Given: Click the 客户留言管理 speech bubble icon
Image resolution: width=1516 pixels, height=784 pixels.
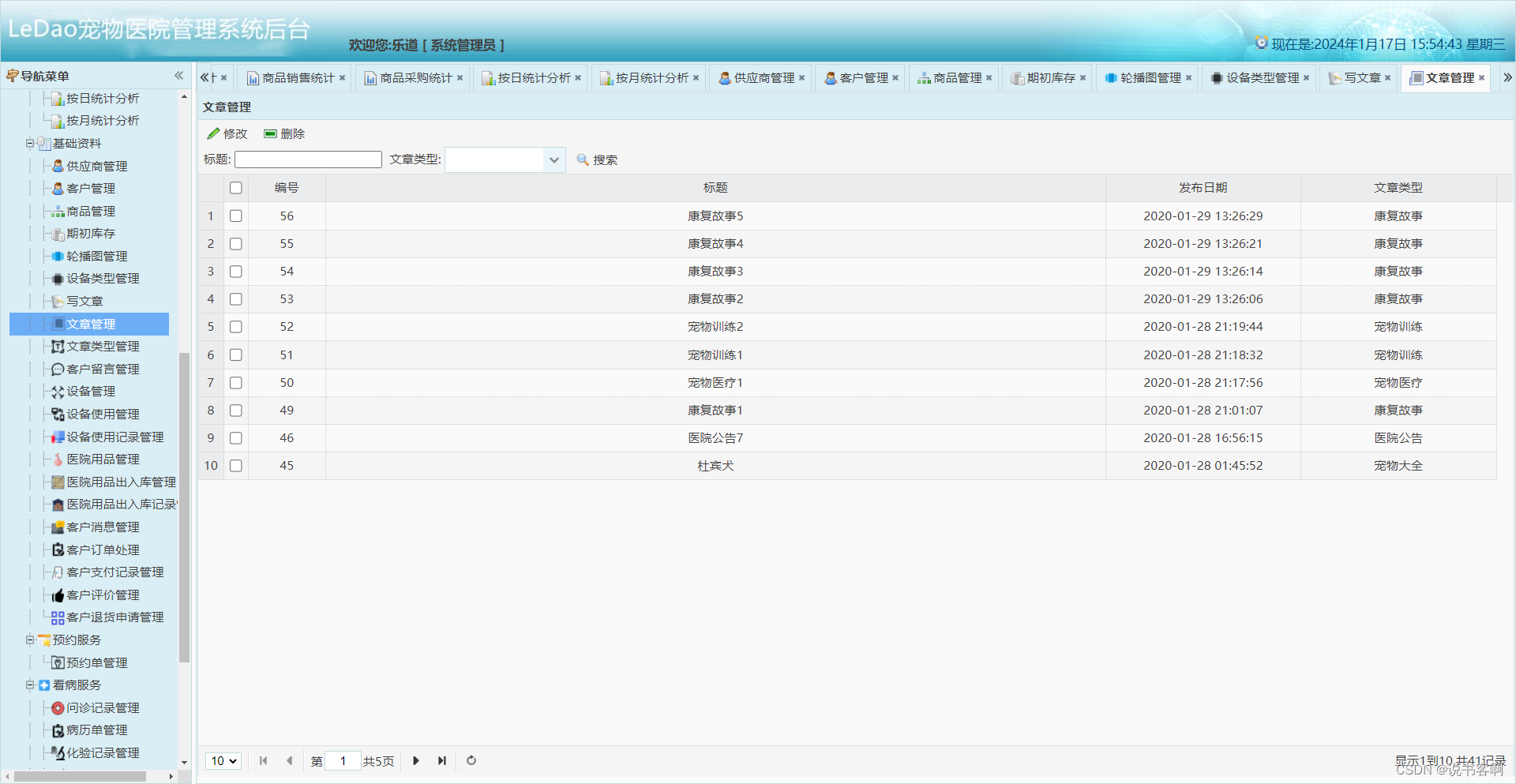Looking at the screenshot, I should [58, 369].
